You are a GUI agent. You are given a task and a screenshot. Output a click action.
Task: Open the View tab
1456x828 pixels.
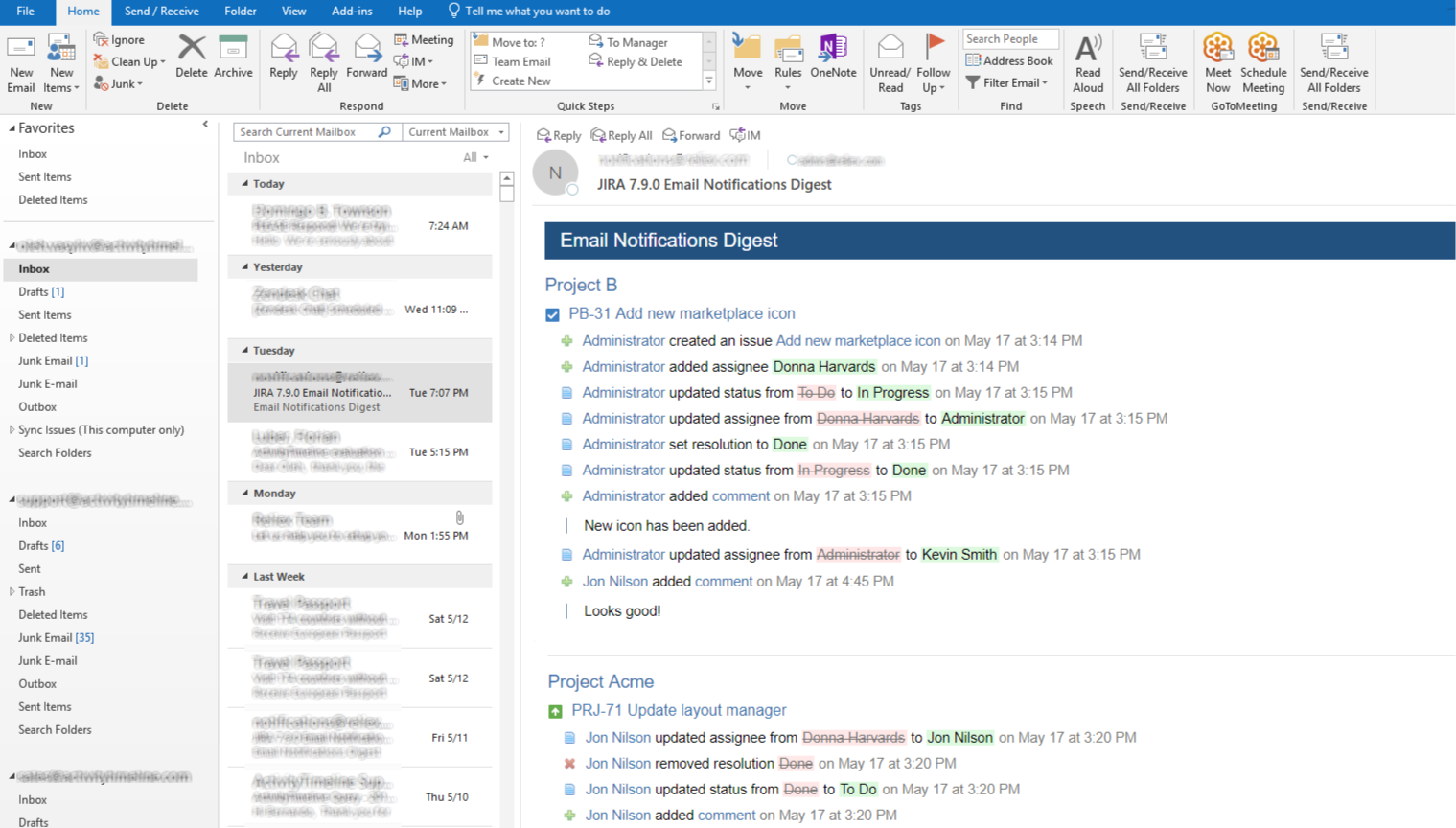[x=294, y=11]
